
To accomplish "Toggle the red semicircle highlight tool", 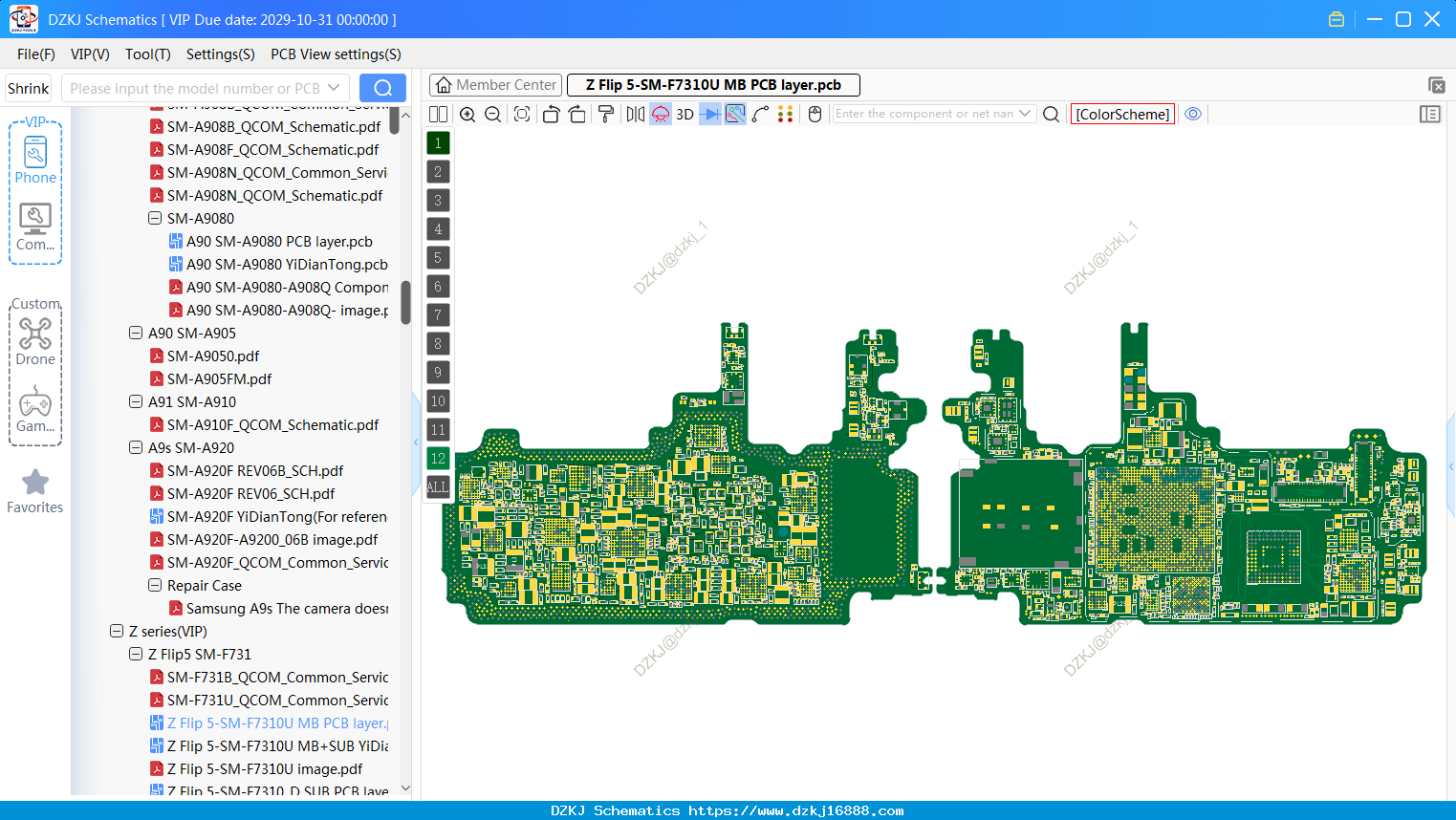I will pyautogui.click(x=661, y=114).
